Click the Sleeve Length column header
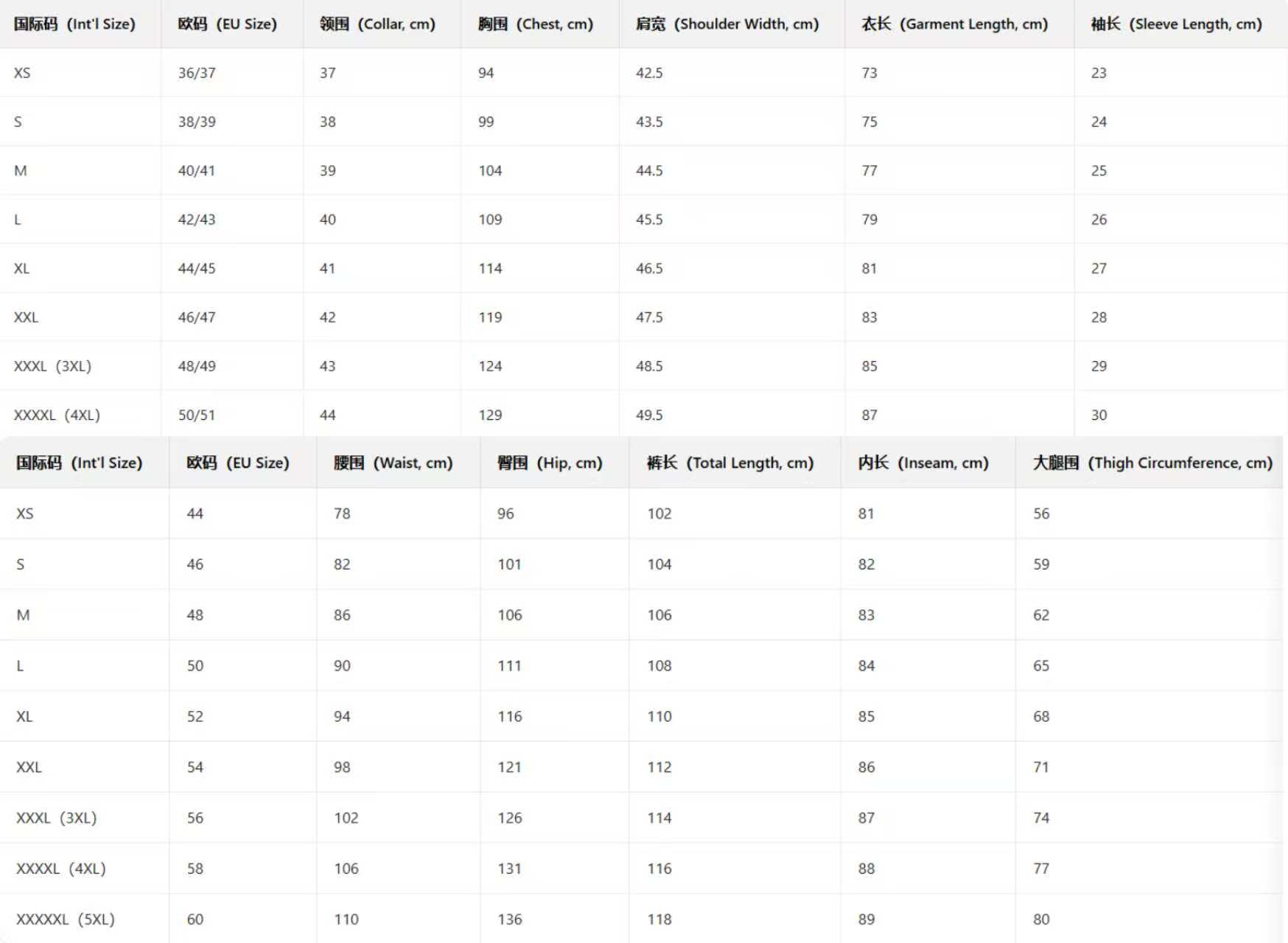 [x=1177, y=24]
